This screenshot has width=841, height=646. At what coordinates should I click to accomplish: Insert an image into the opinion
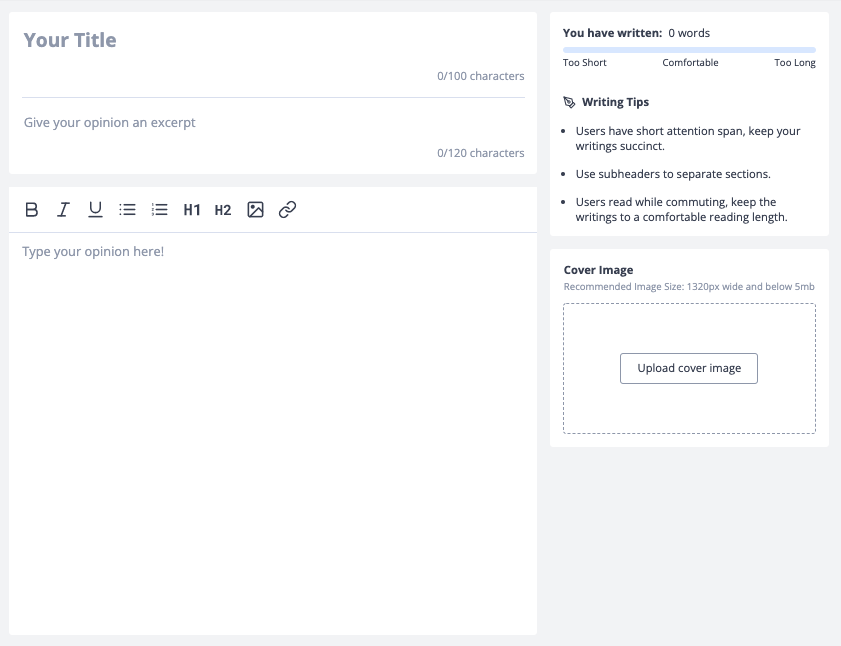tap(255, 209)
